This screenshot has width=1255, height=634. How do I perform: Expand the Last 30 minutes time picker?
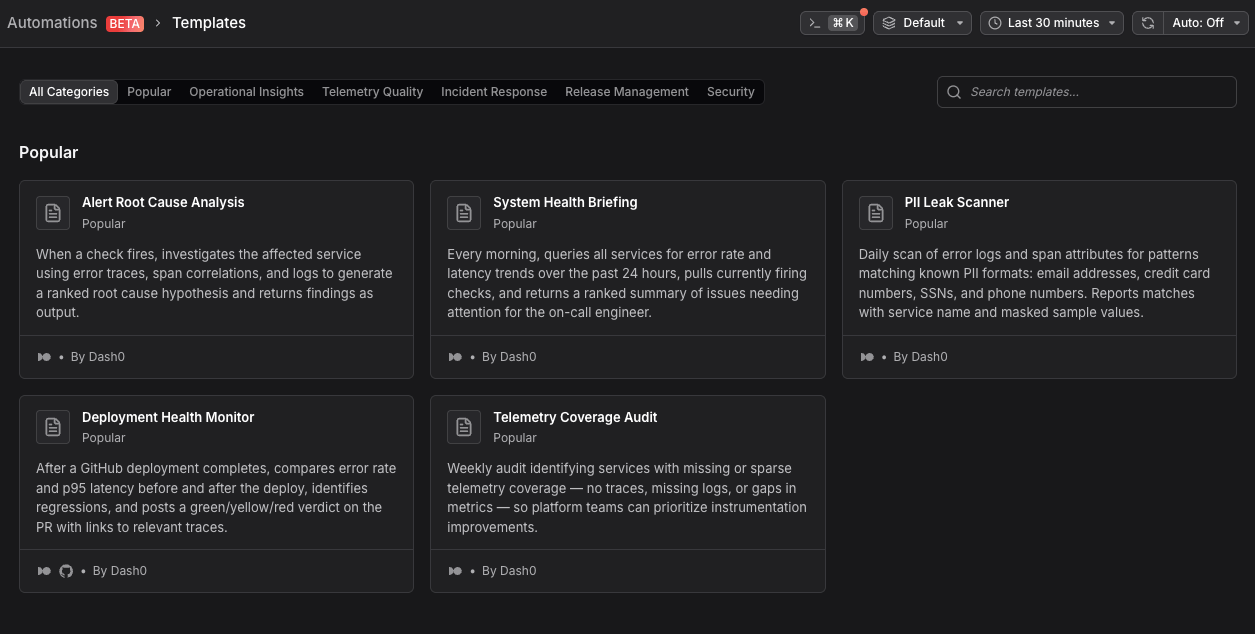pos(1052,23)
